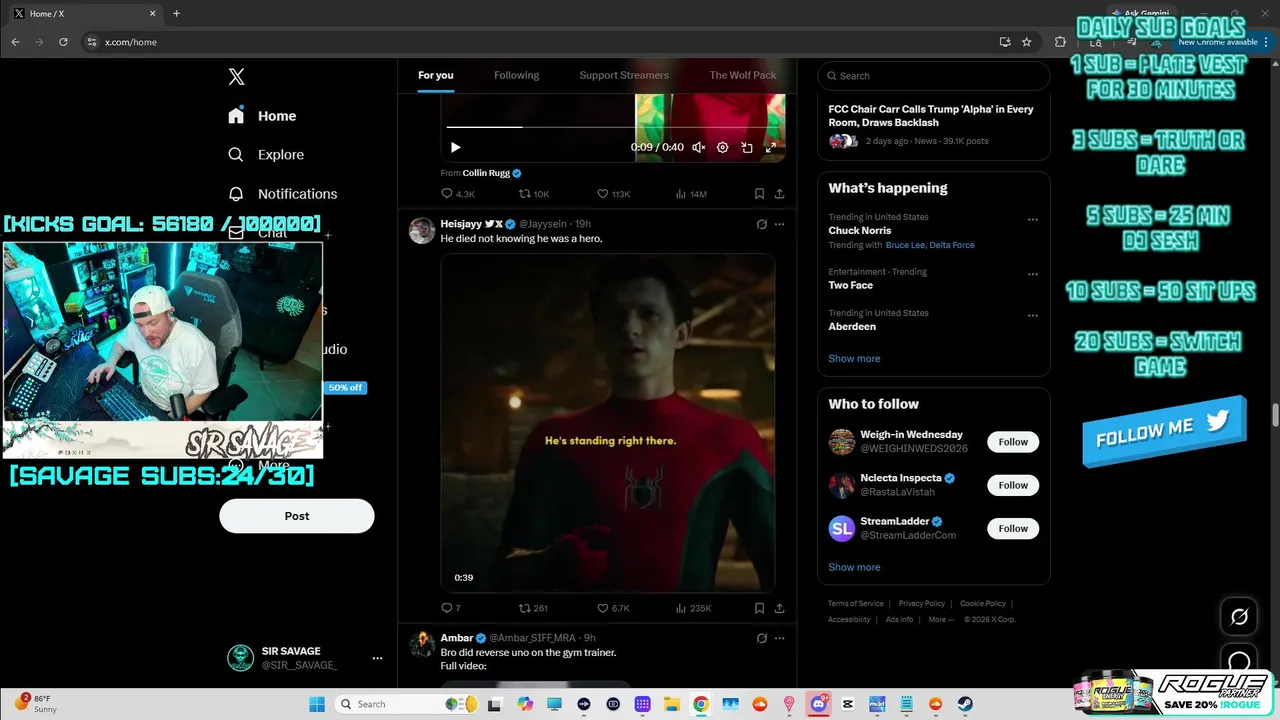Repost the post with 10K reposts
Image resolution: width=1280 pixels, height=720 pixels.
tap(534, 194)
